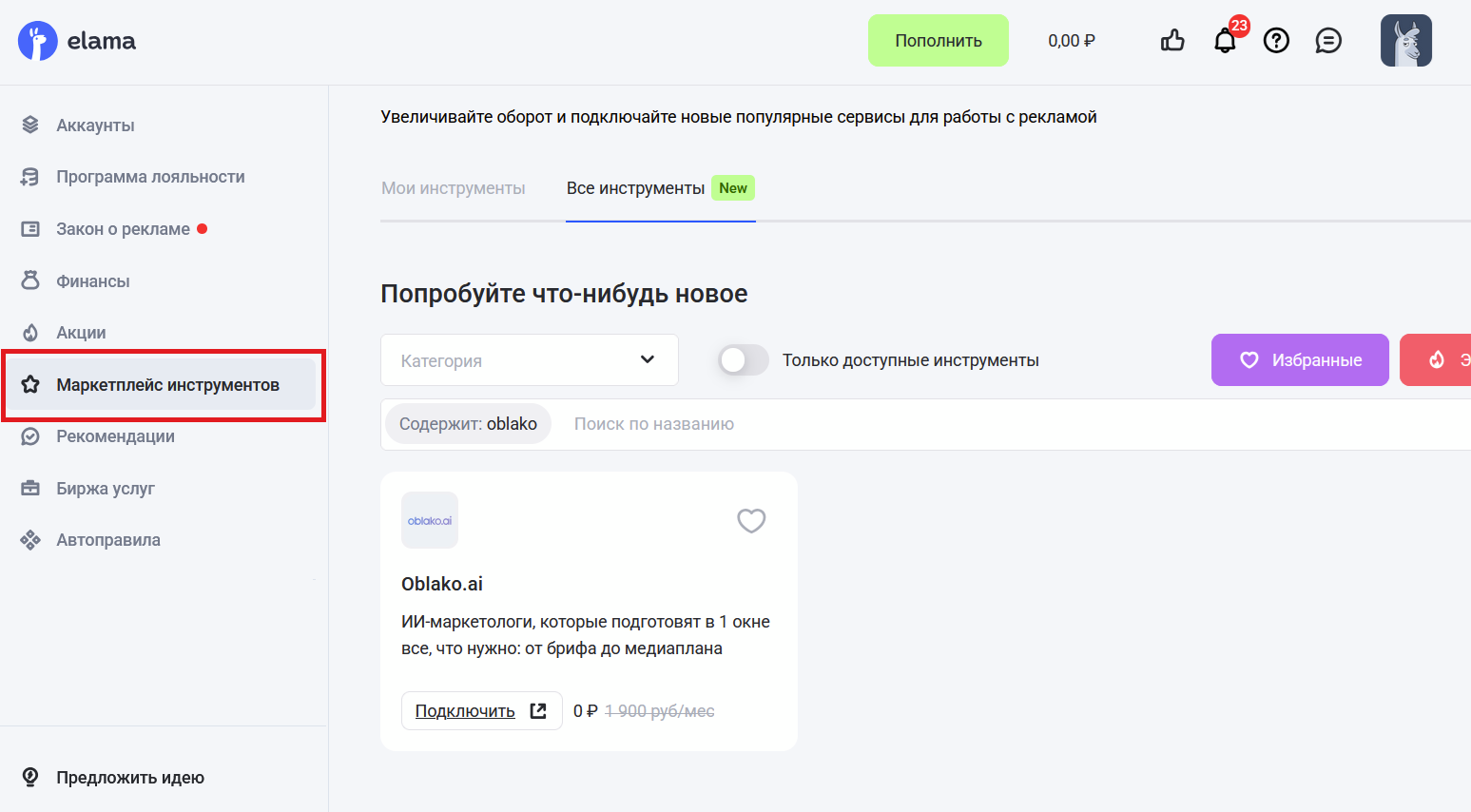1471x812 pixels.
Task: Click the thumbs-up feedback icon
Action: tap(1171, 40)
